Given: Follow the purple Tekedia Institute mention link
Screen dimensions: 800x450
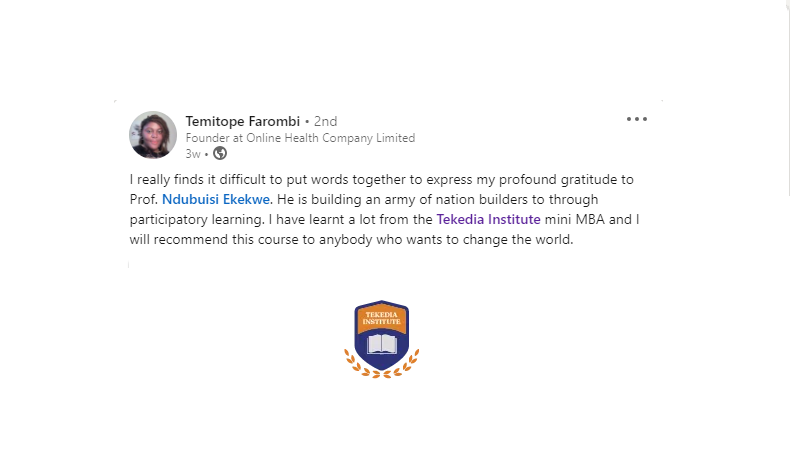Looking at the screenshot, I should (x=488, y=219).
